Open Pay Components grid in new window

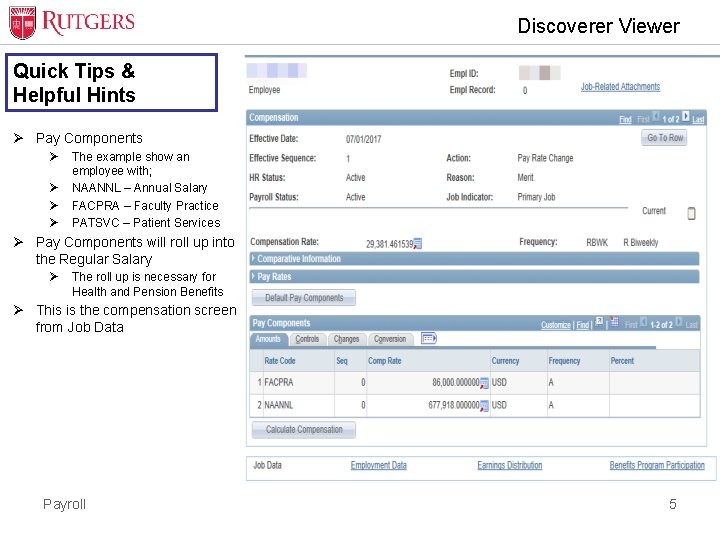[599, 321]
